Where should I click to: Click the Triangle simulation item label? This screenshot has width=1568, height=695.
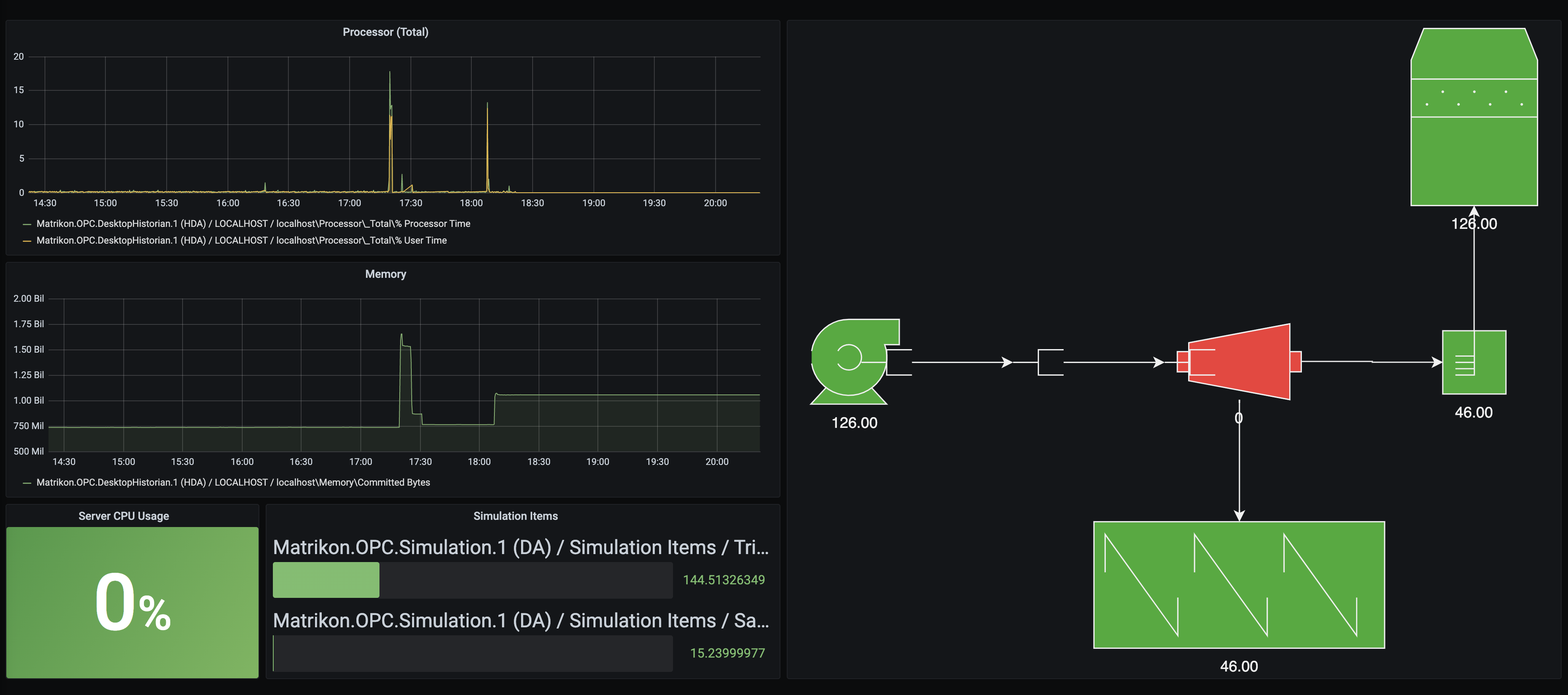point(520,548)
